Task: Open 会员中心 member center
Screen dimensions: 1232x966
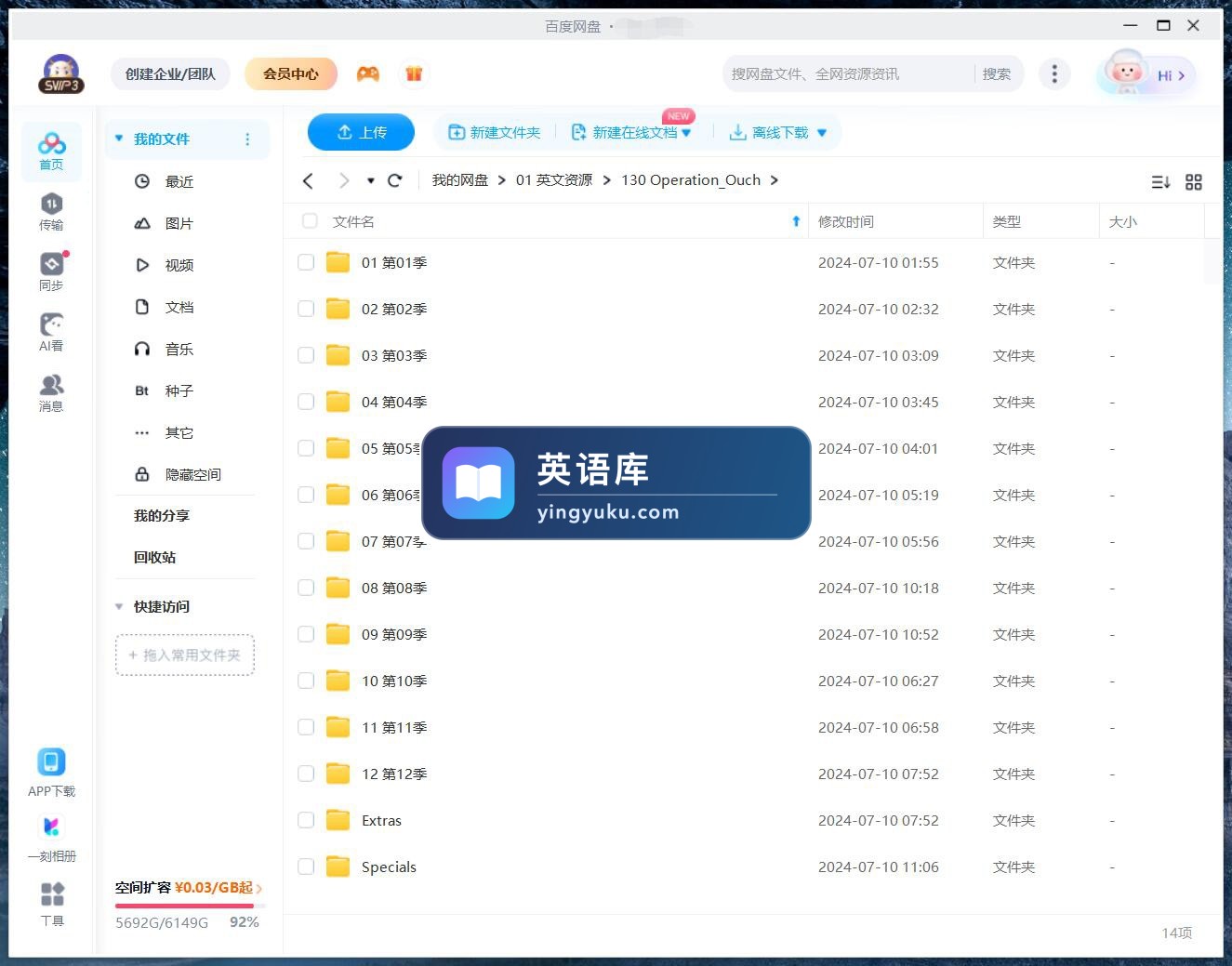Action: pyautogui.click(x=291, y=73)
